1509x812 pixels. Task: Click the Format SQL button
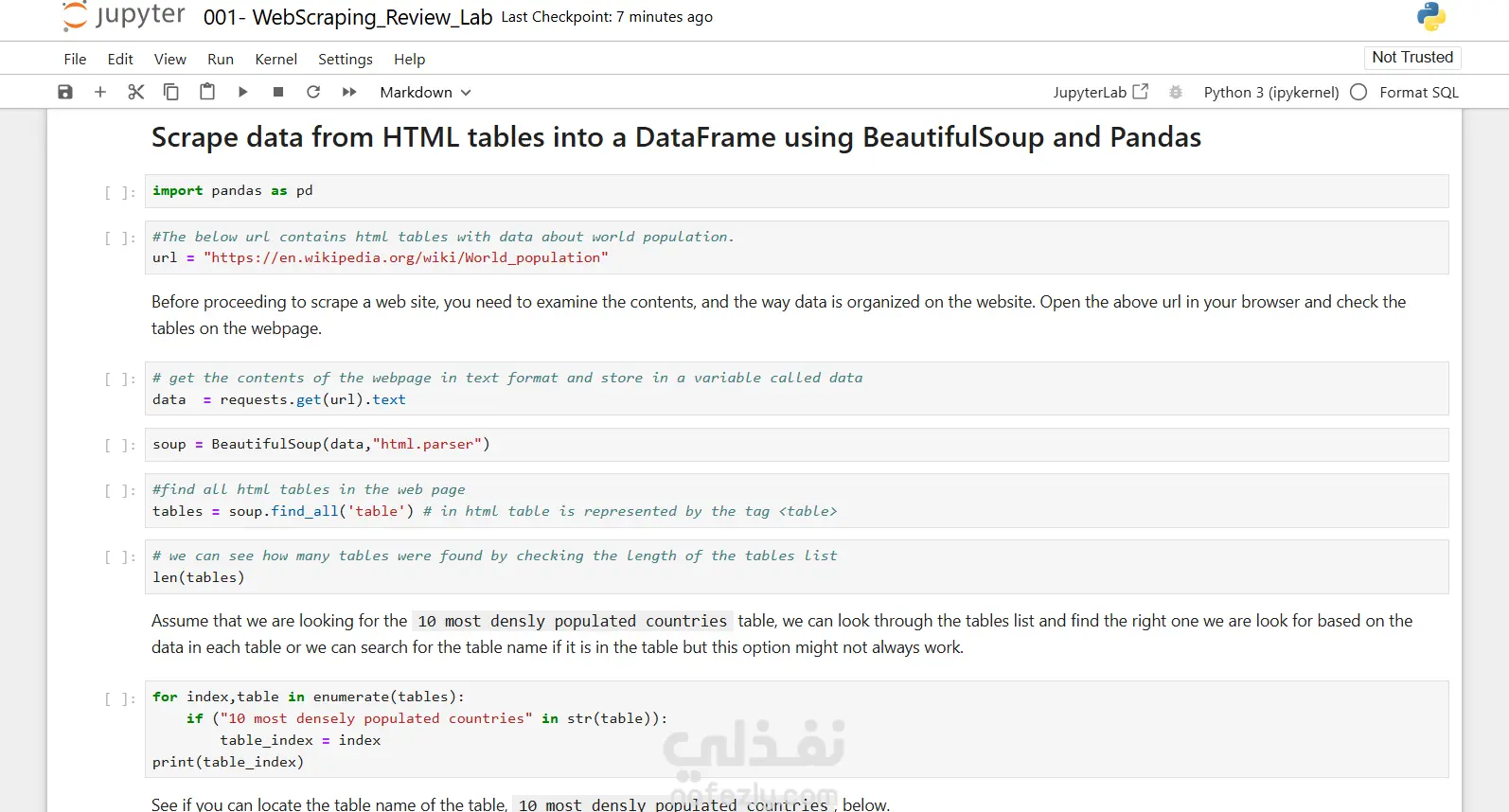click(1418, 92)
